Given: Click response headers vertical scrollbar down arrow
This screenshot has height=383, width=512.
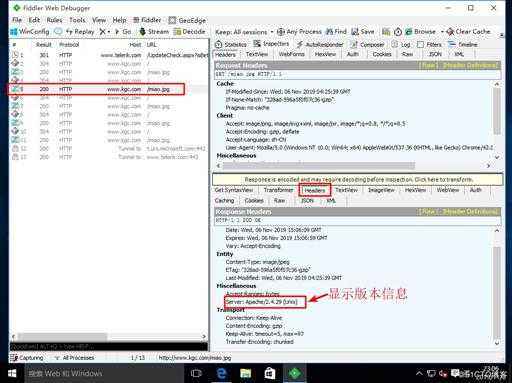Looking at the screenshot, I should pyautogui.click(x=497, y=343).
